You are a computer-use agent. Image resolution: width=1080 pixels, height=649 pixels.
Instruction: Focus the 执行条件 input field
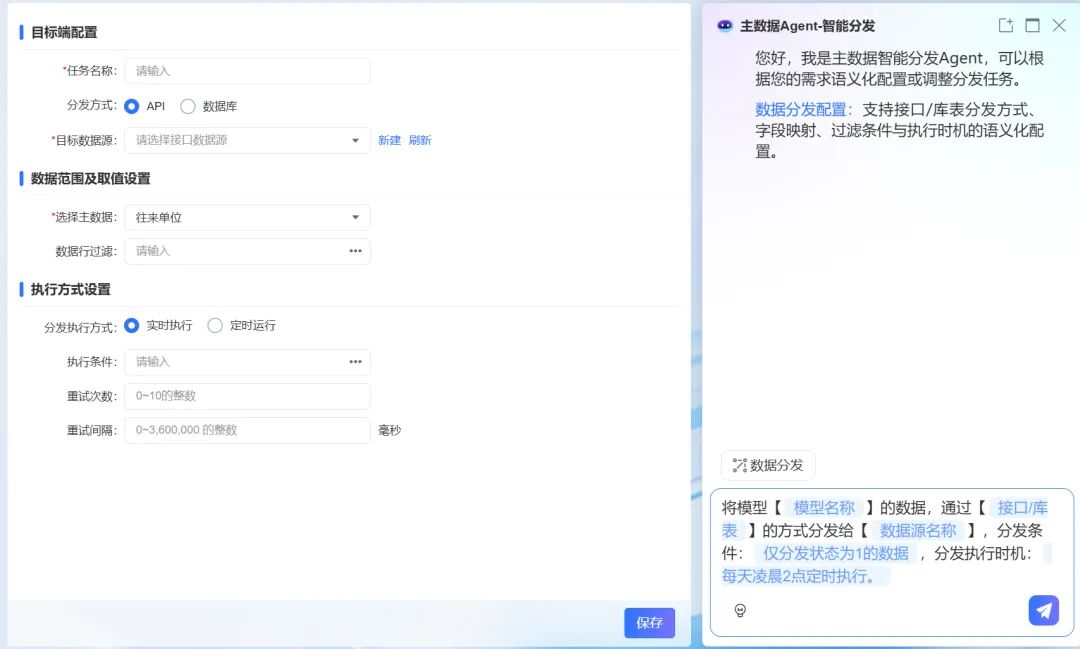point(247,362)
